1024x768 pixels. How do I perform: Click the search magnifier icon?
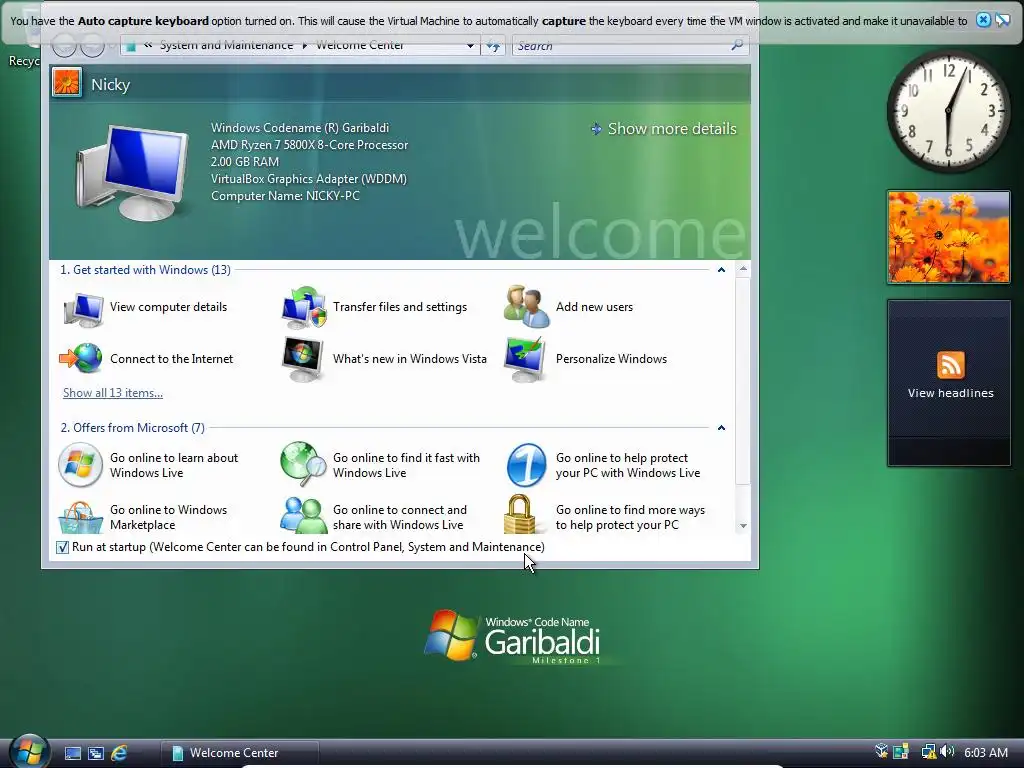(x=737, y=45)
